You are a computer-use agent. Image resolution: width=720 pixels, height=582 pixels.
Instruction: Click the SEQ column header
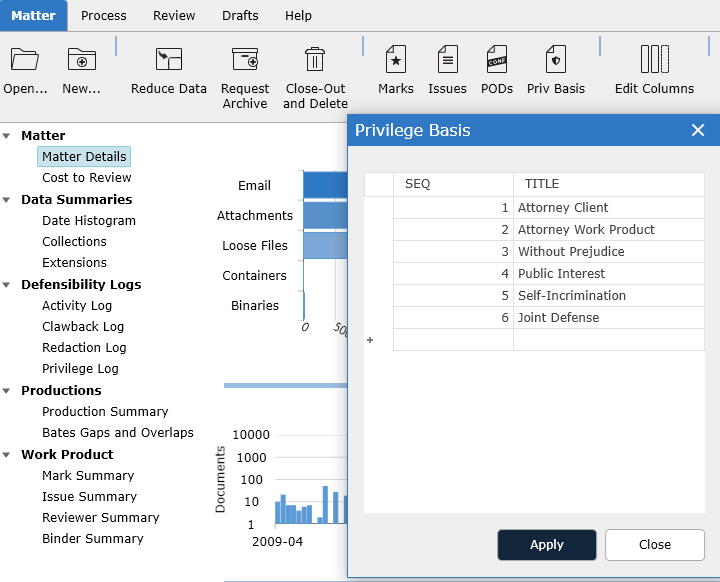tap(453, 184)
